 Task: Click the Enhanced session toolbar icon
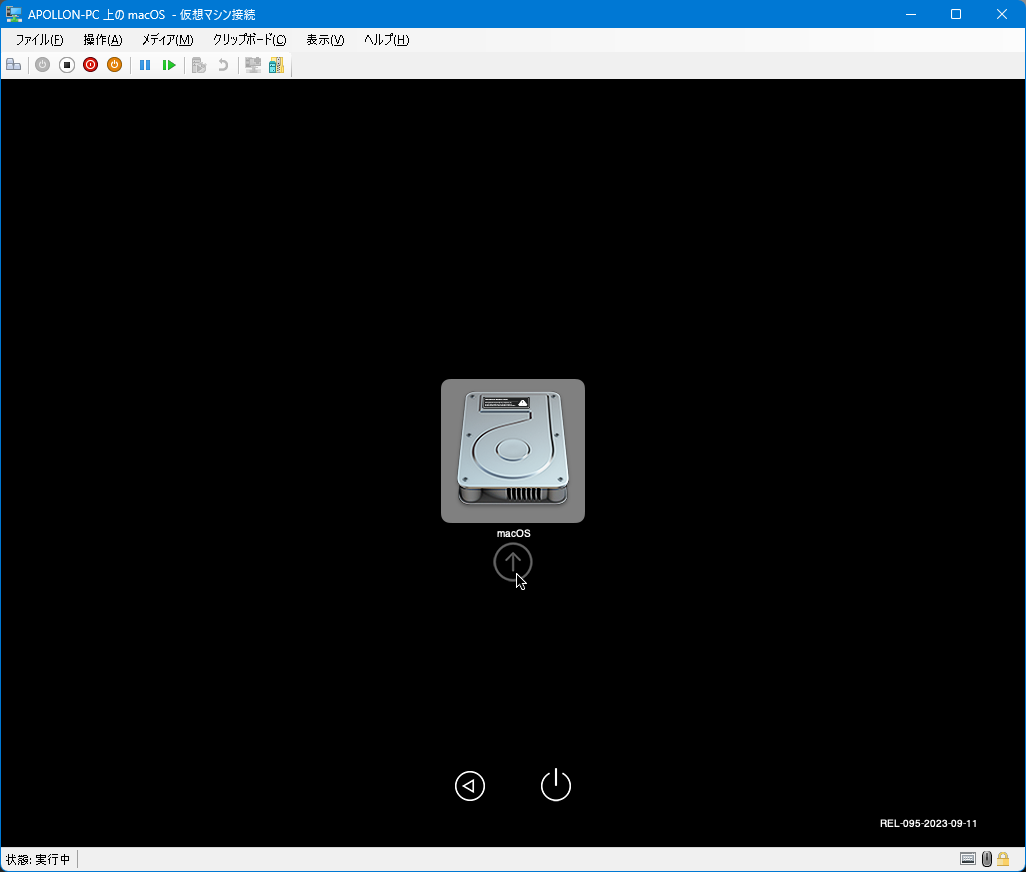click(x=253, y=65)
